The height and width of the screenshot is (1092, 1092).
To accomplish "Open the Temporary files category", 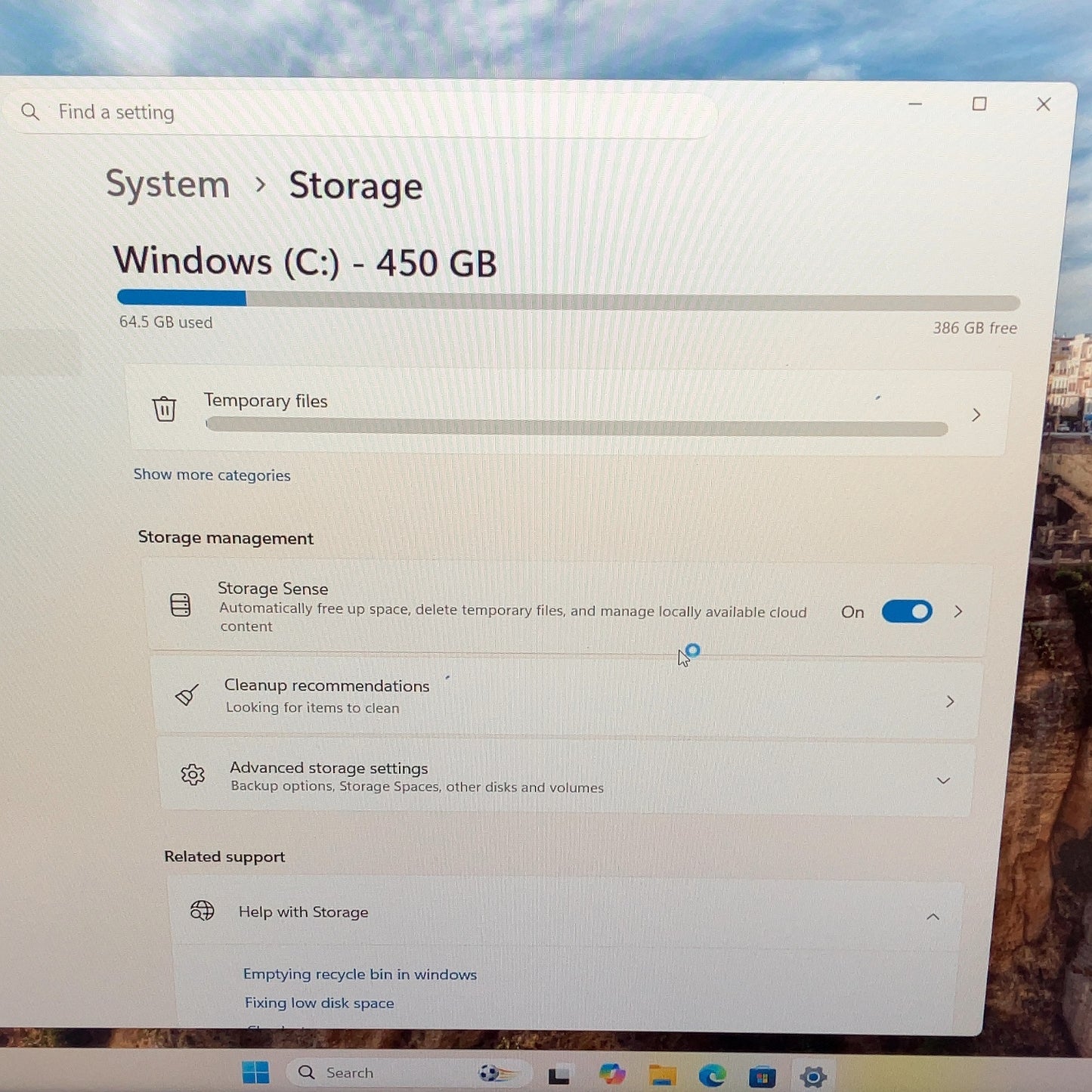I will (x=568, y=412).
